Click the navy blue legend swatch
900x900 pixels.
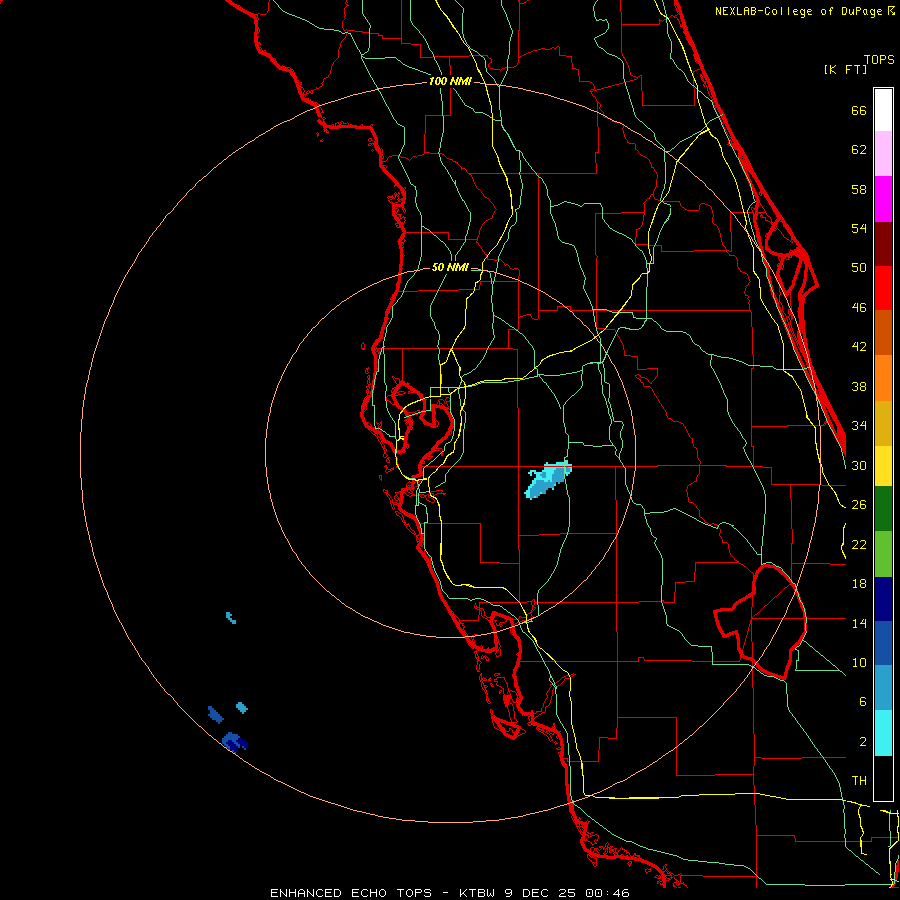click(x=883, y=599)
